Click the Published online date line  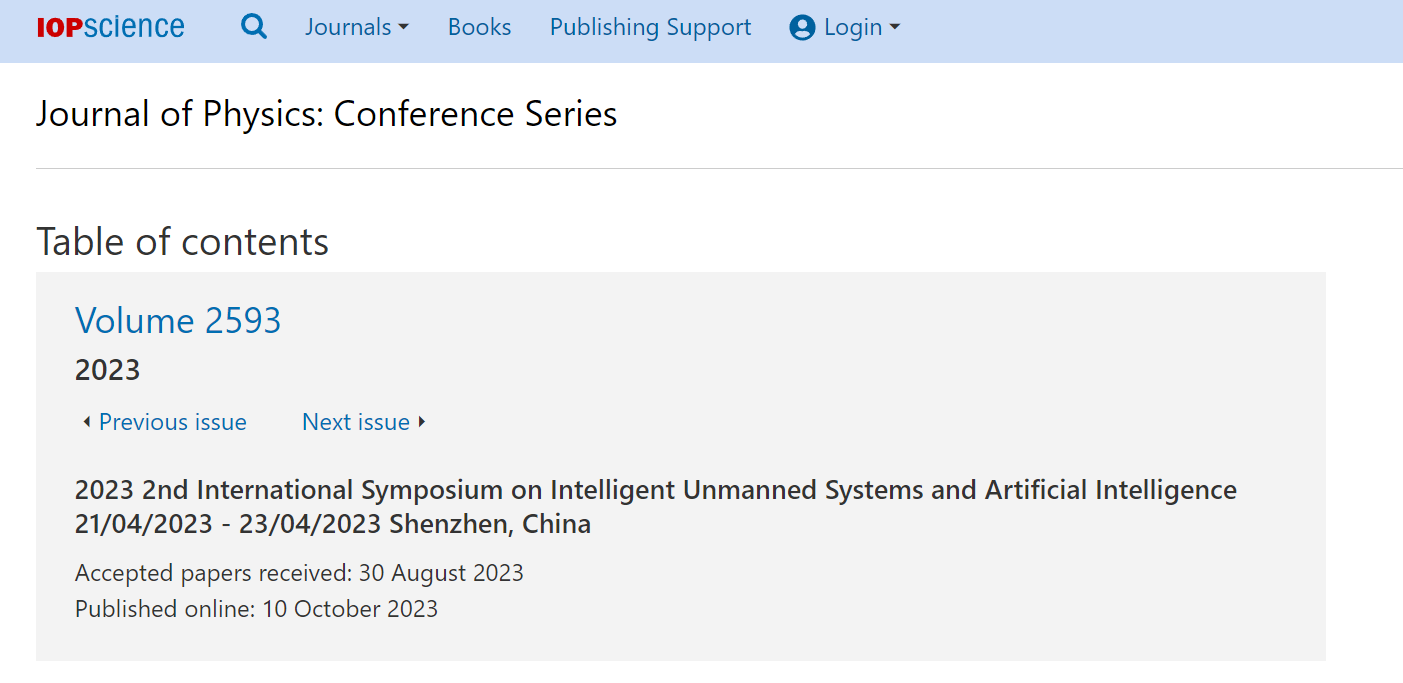256,609
